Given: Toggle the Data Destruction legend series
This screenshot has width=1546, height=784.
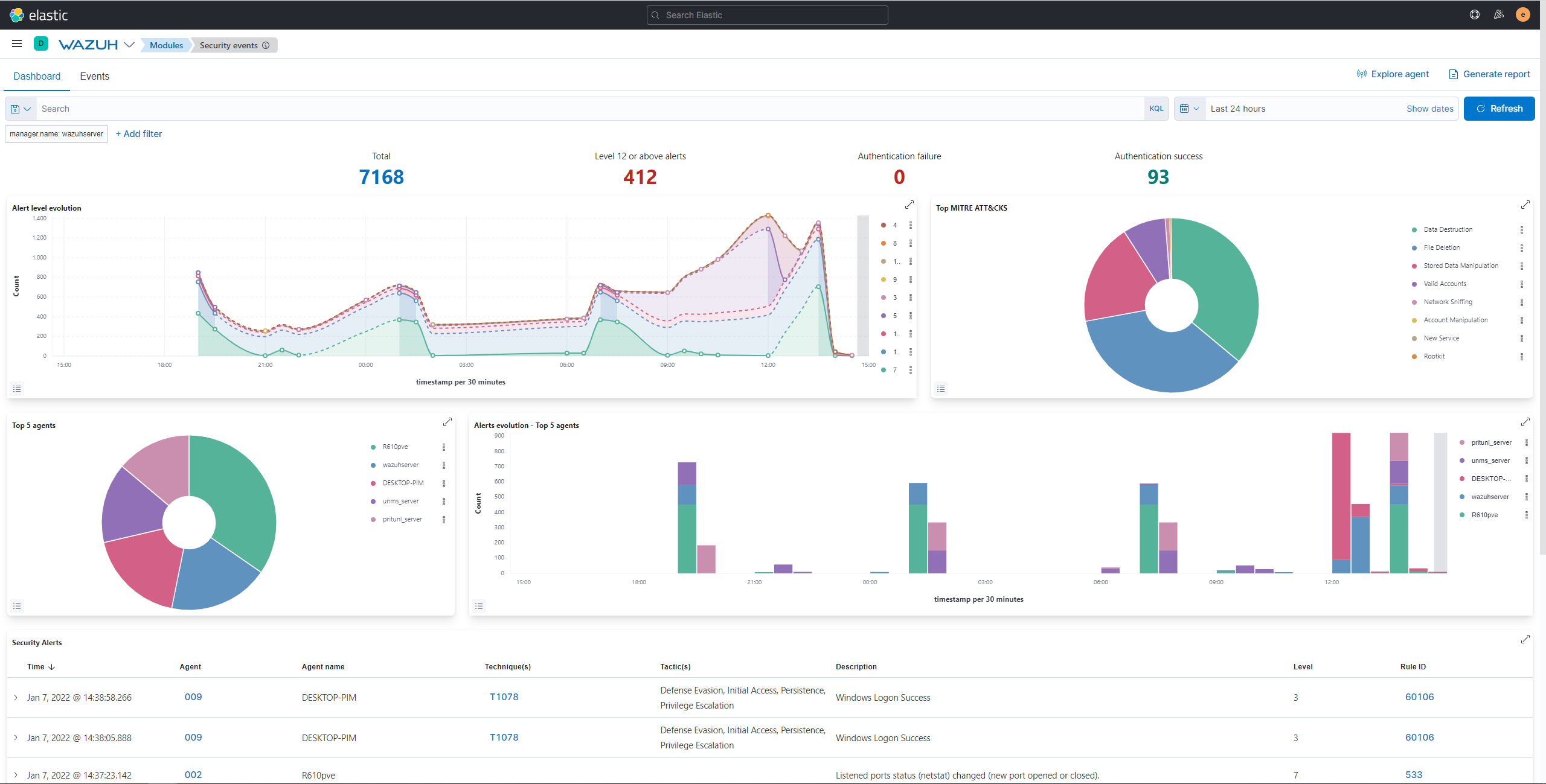Looking at the screenshot, I should (x=1448, y=229).
